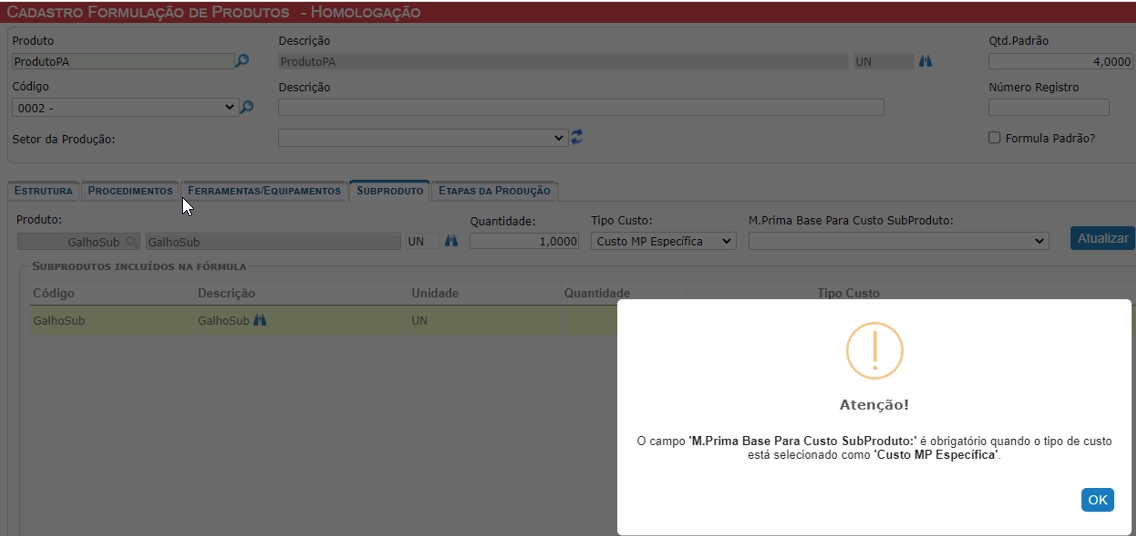Click the Tipo Custo column header
The width and height of the screenshot is (1136, 536).
click(x=848, y=293)
